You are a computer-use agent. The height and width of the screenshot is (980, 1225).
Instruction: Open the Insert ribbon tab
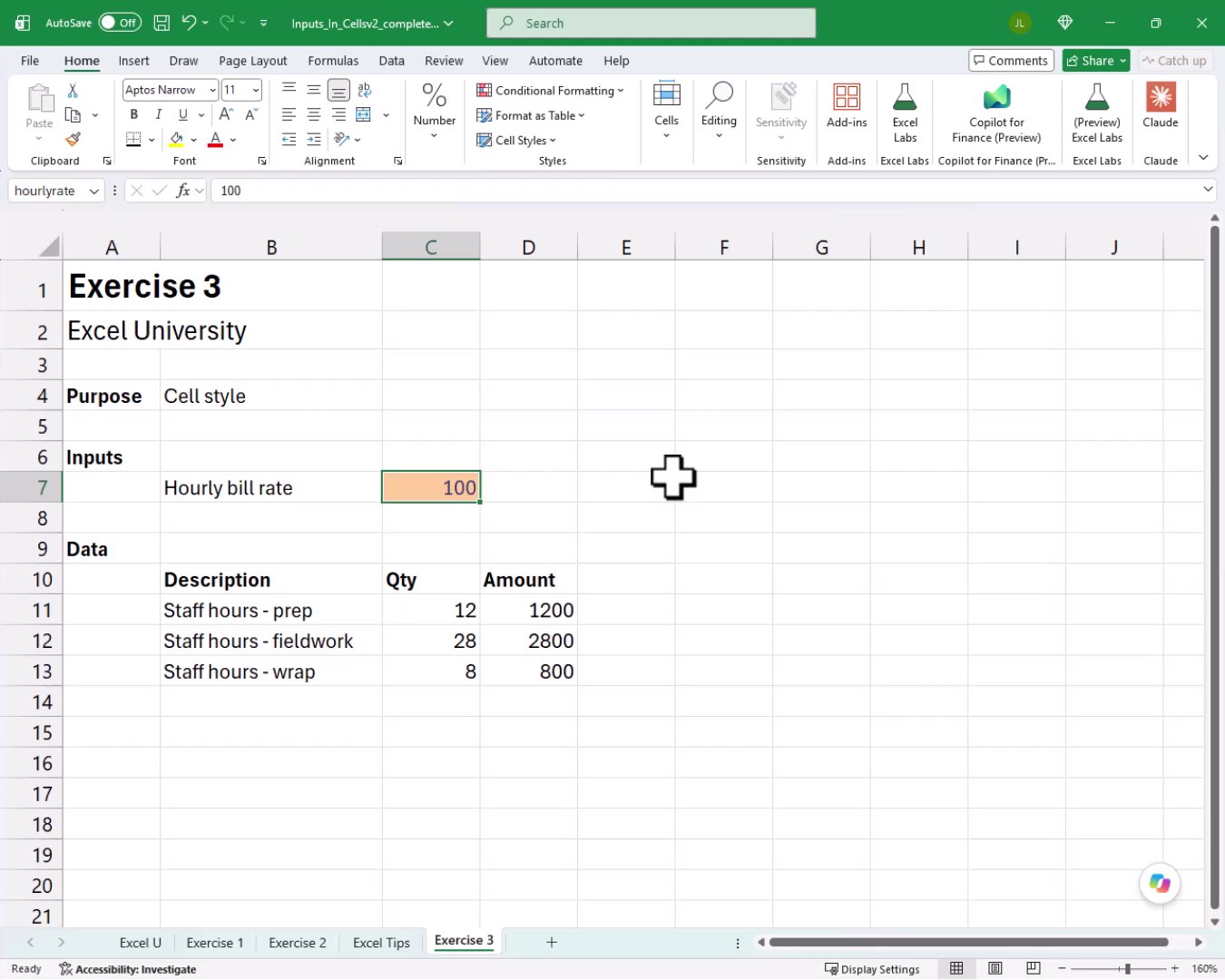(133, 61)
